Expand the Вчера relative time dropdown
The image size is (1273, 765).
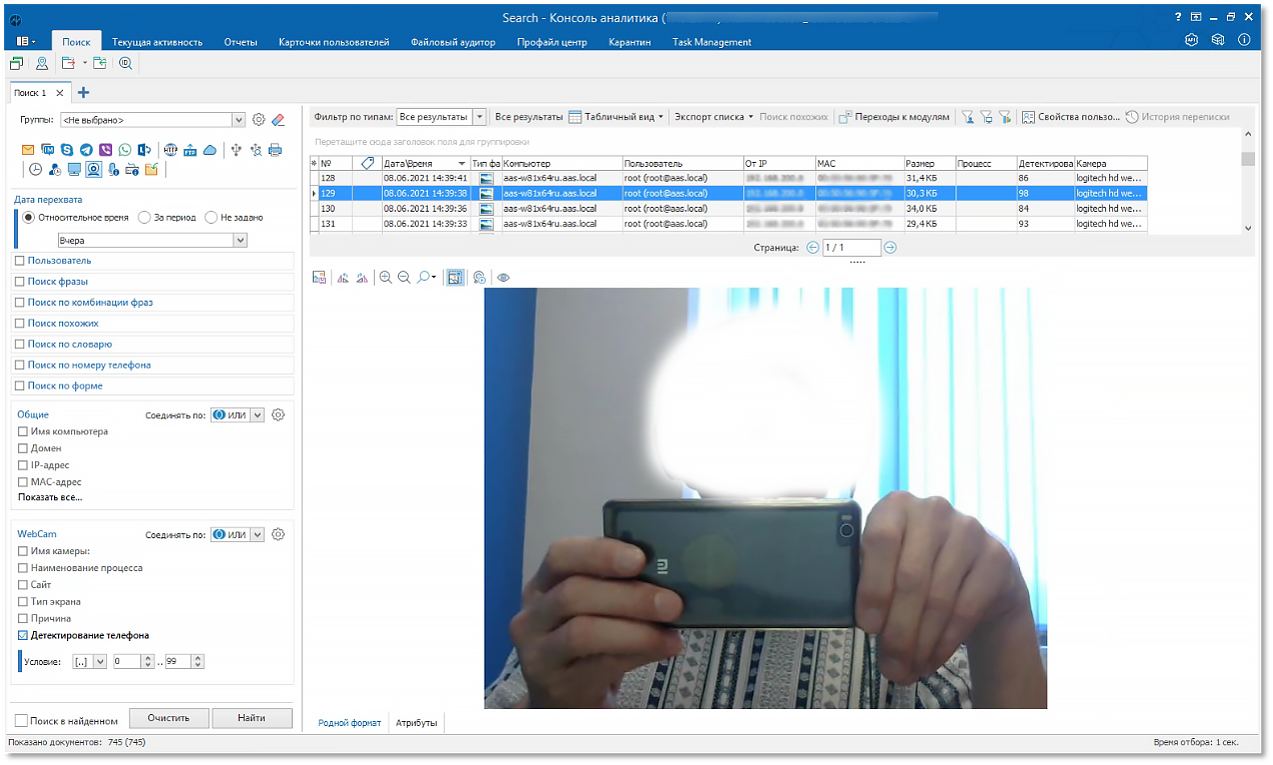click(x=239, y=241)
